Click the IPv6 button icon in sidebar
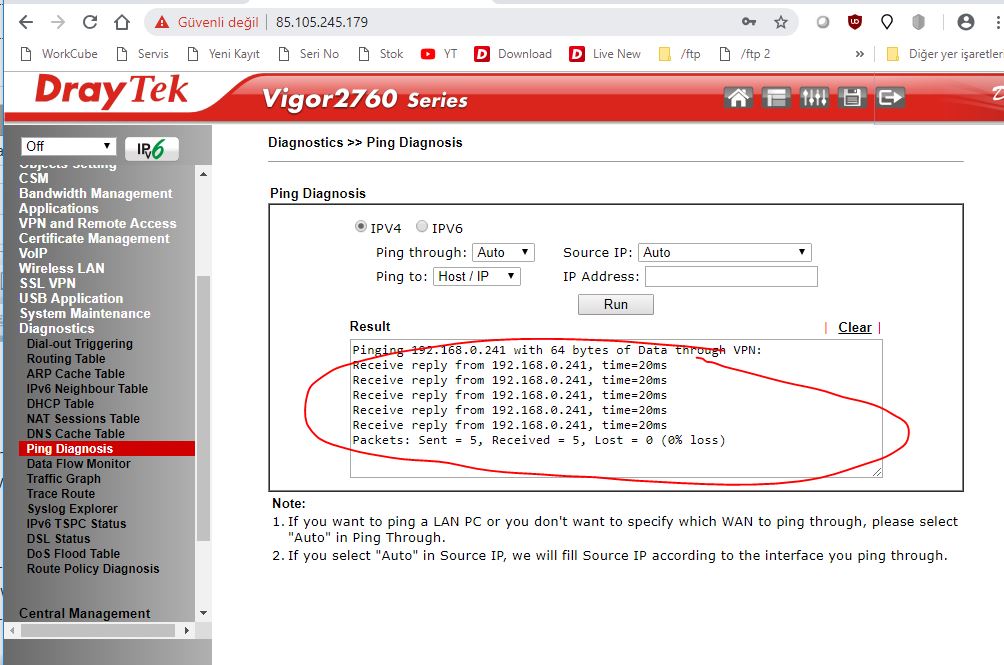Viewport: 1004px width, 665px height. coord(151,149)
